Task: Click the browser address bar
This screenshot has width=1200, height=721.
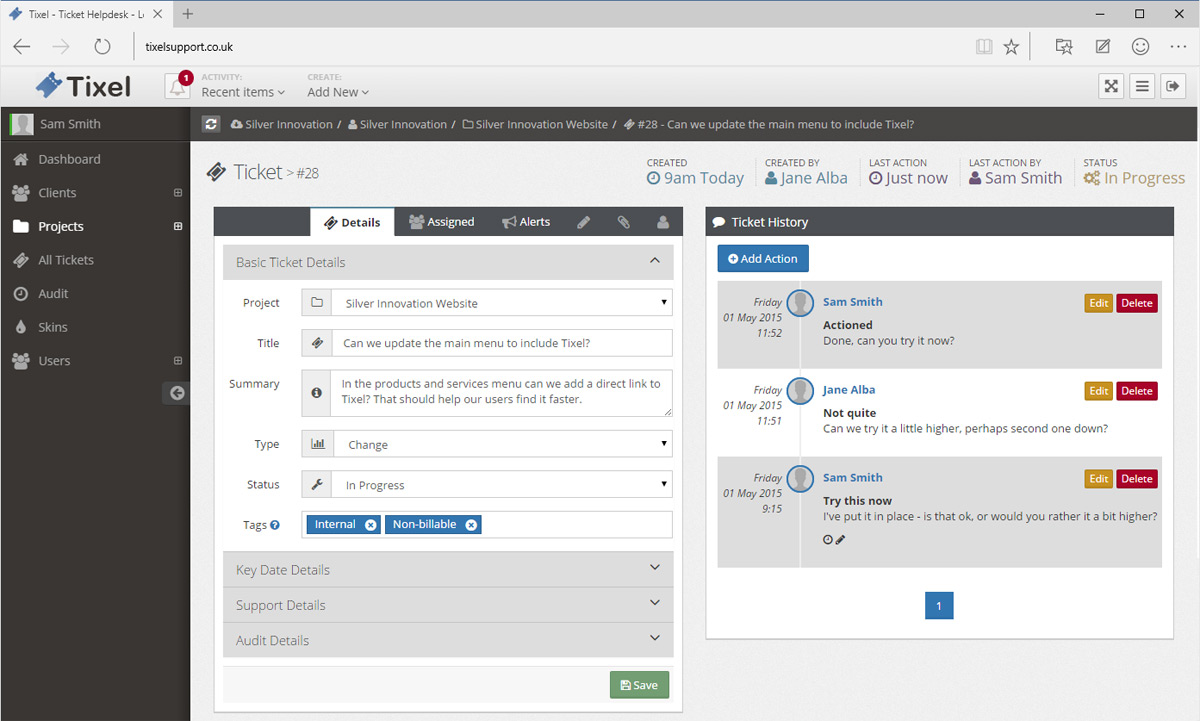Action: [x=550, y=46]
